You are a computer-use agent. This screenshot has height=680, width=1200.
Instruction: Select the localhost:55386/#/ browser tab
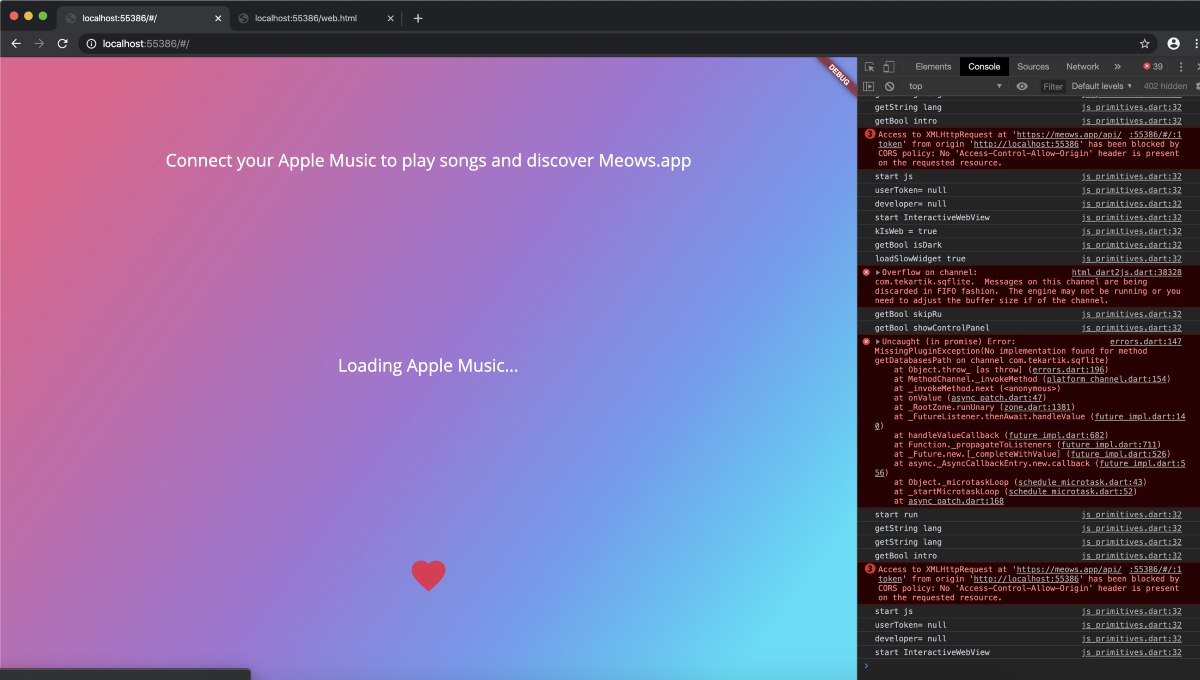click(143, 18)
